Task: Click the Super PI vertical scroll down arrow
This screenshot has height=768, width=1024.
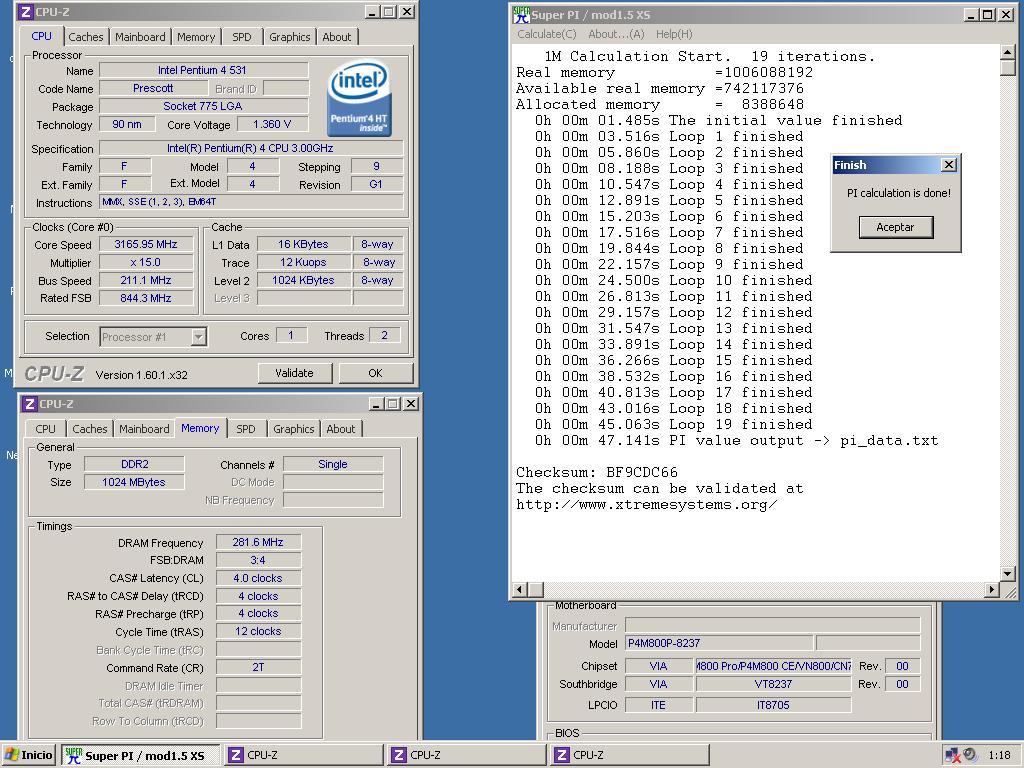Action: coord(1008,574)
